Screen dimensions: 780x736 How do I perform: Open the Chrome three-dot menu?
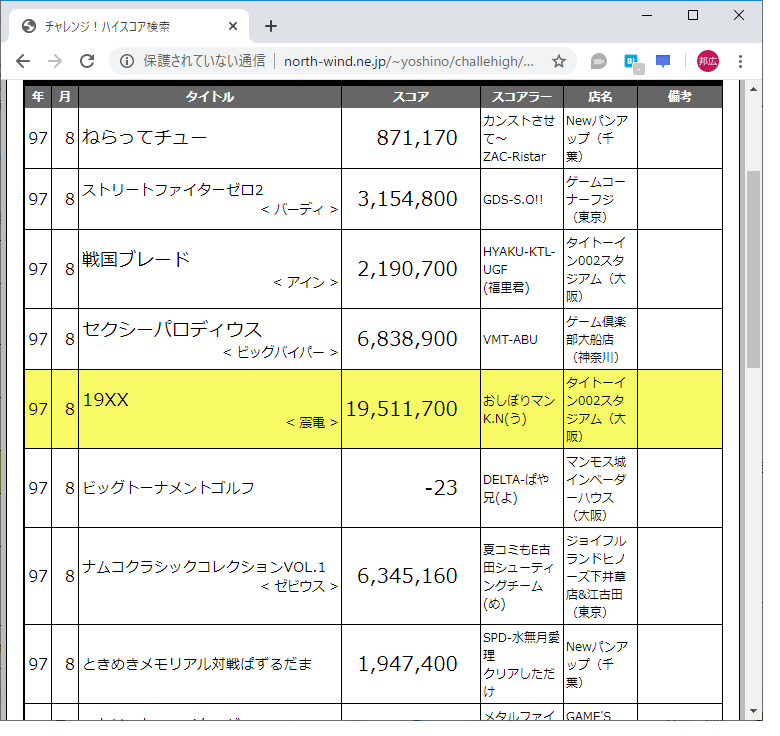coord(740,61)
